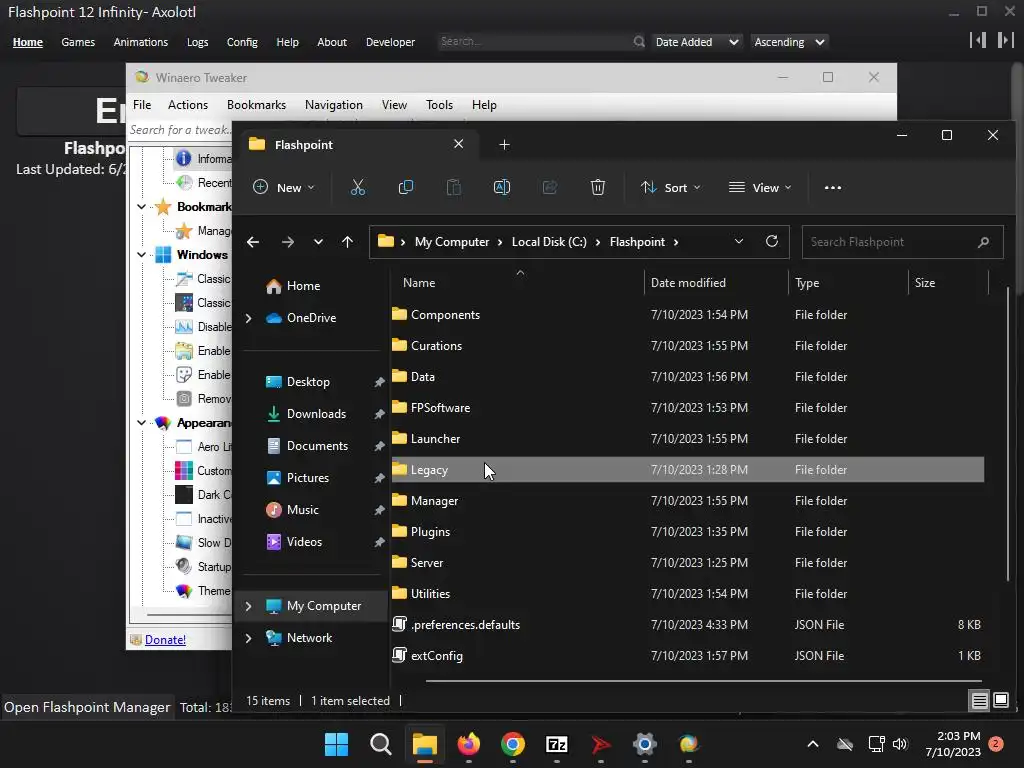Add a new Explorer tab
Image resolution: width=1024 pixels, height=768 pixels.
tap(504, 144)
